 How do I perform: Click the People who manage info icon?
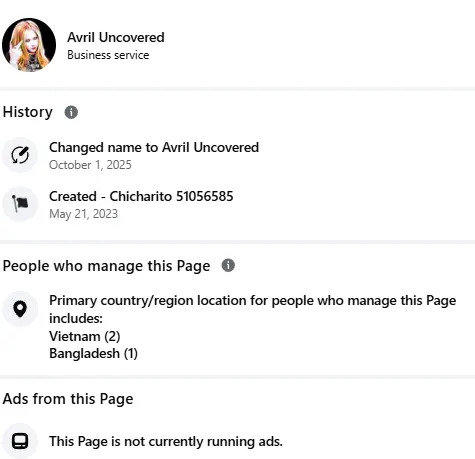click(x=228, y=265)
